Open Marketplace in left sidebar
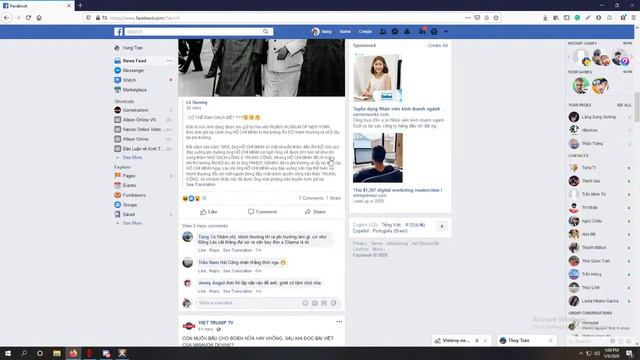The width and height of the screenshot is (640, 360). (x=131, y=90)
